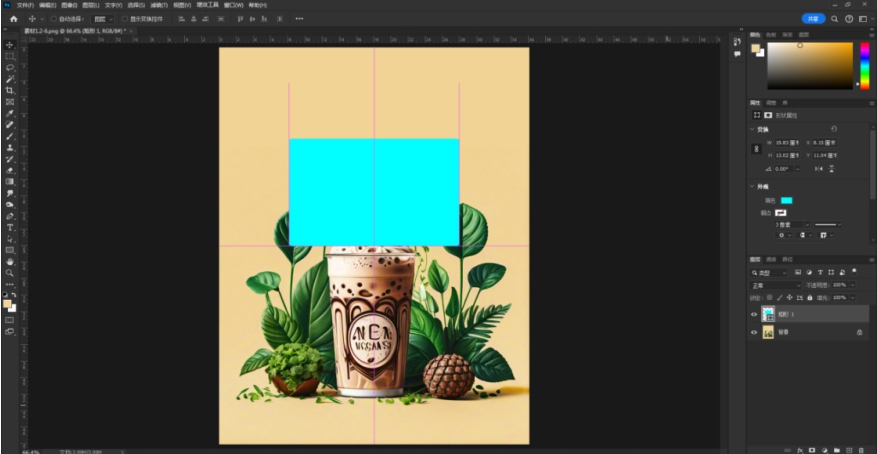This screenshot has height=454, width=877.
Task: Enable the Auto-Select checkbox
Action: [x=53, y=19]
